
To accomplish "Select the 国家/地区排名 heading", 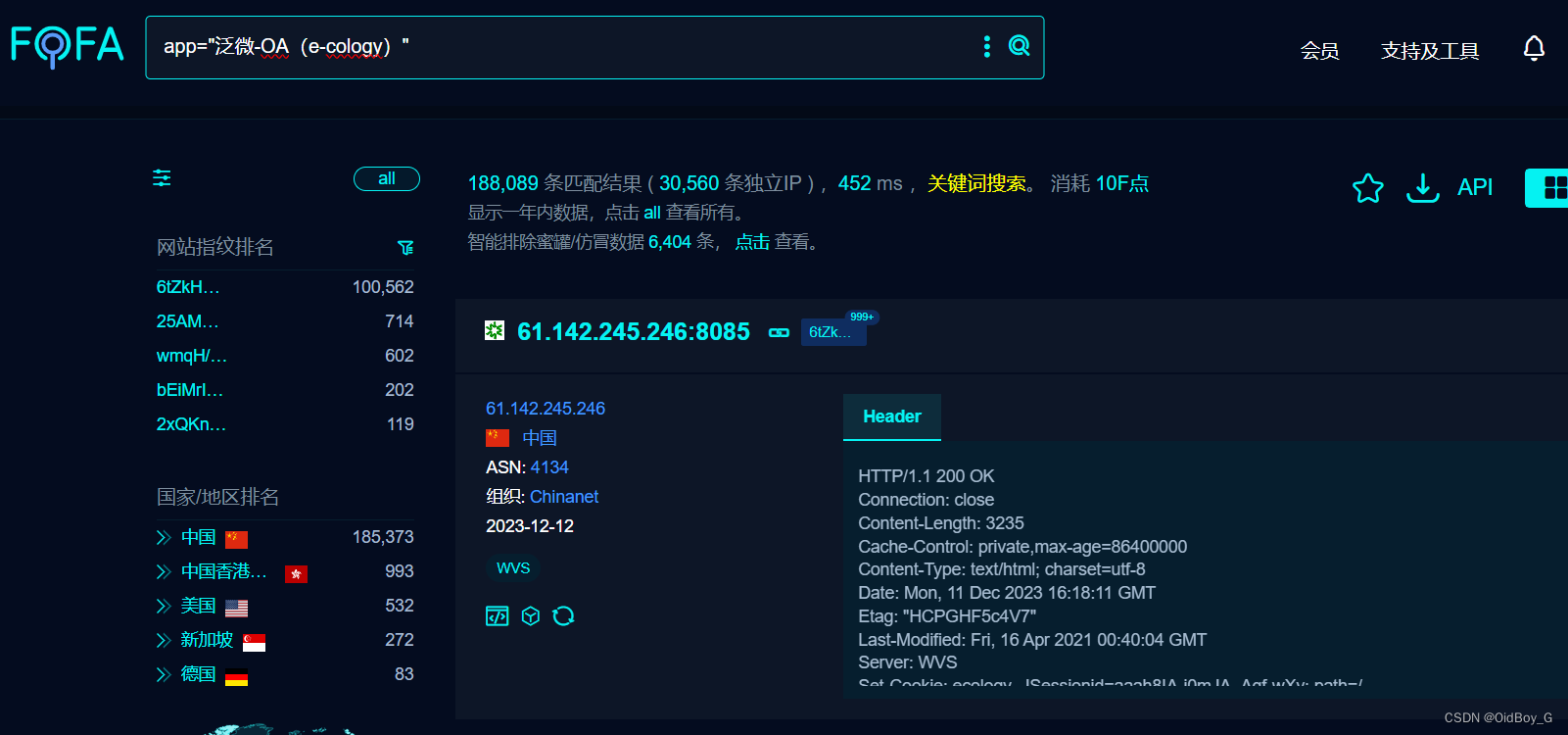I will point(217,497).
